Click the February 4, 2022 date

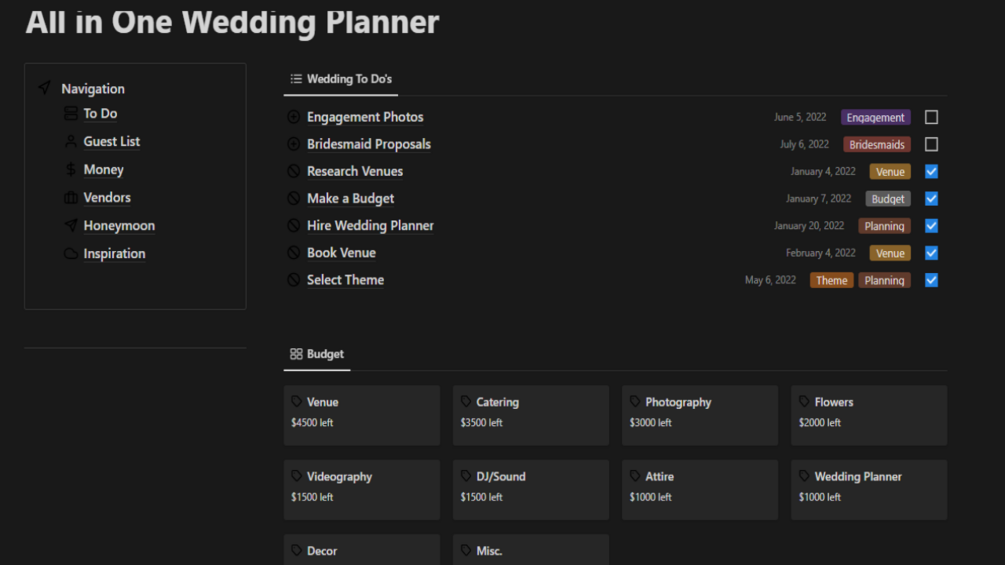[820, 253]
